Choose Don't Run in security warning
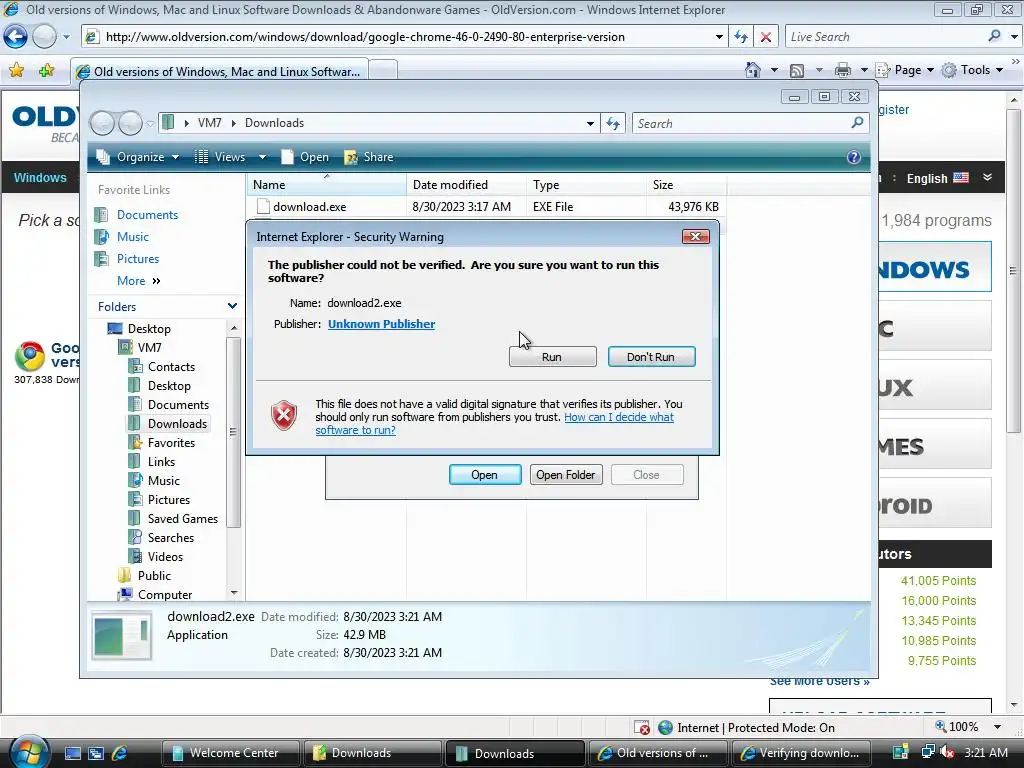The height and width of the screenshot is (768, 1024). click(651, 357)
